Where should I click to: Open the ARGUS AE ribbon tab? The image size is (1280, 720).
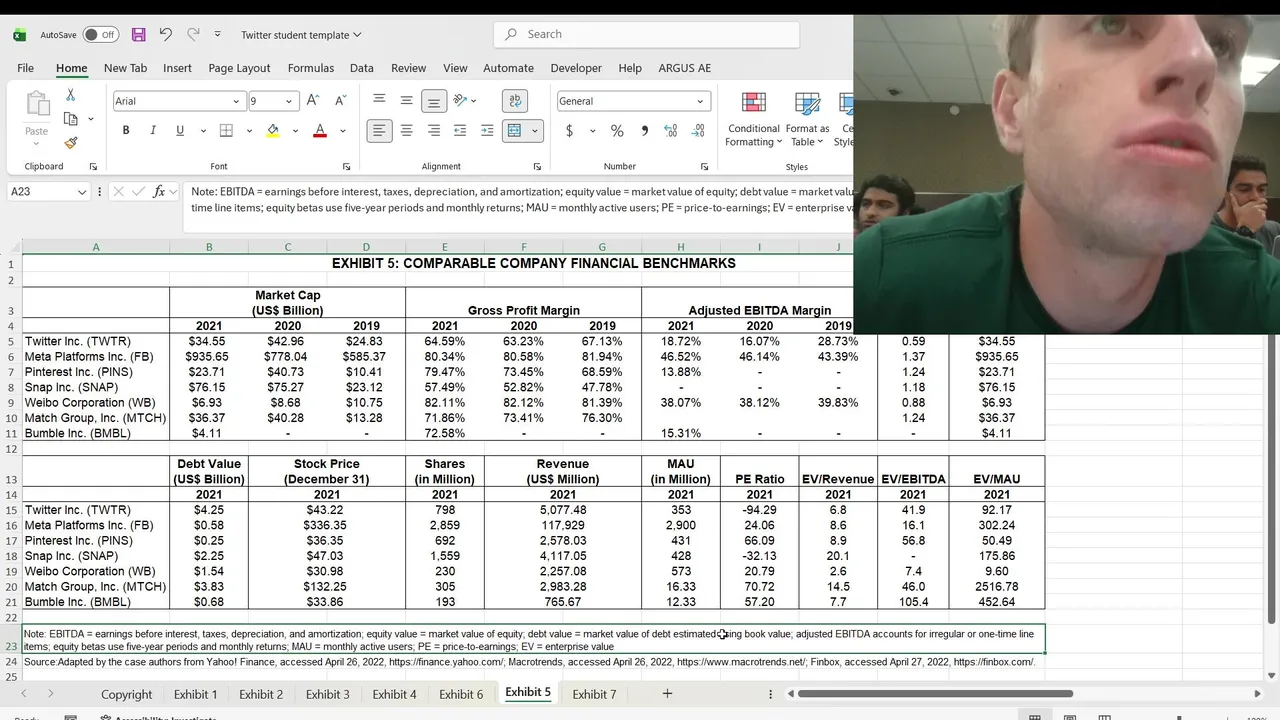[685, 68]
